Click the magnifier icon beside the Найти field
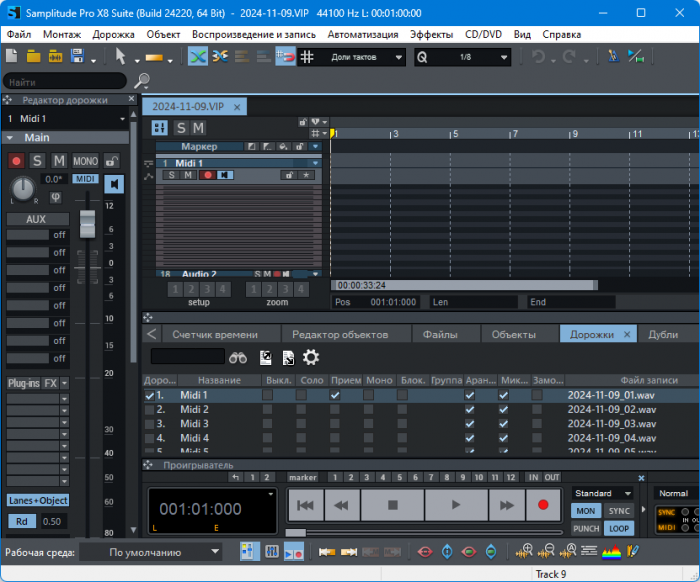 pos(142,81)
